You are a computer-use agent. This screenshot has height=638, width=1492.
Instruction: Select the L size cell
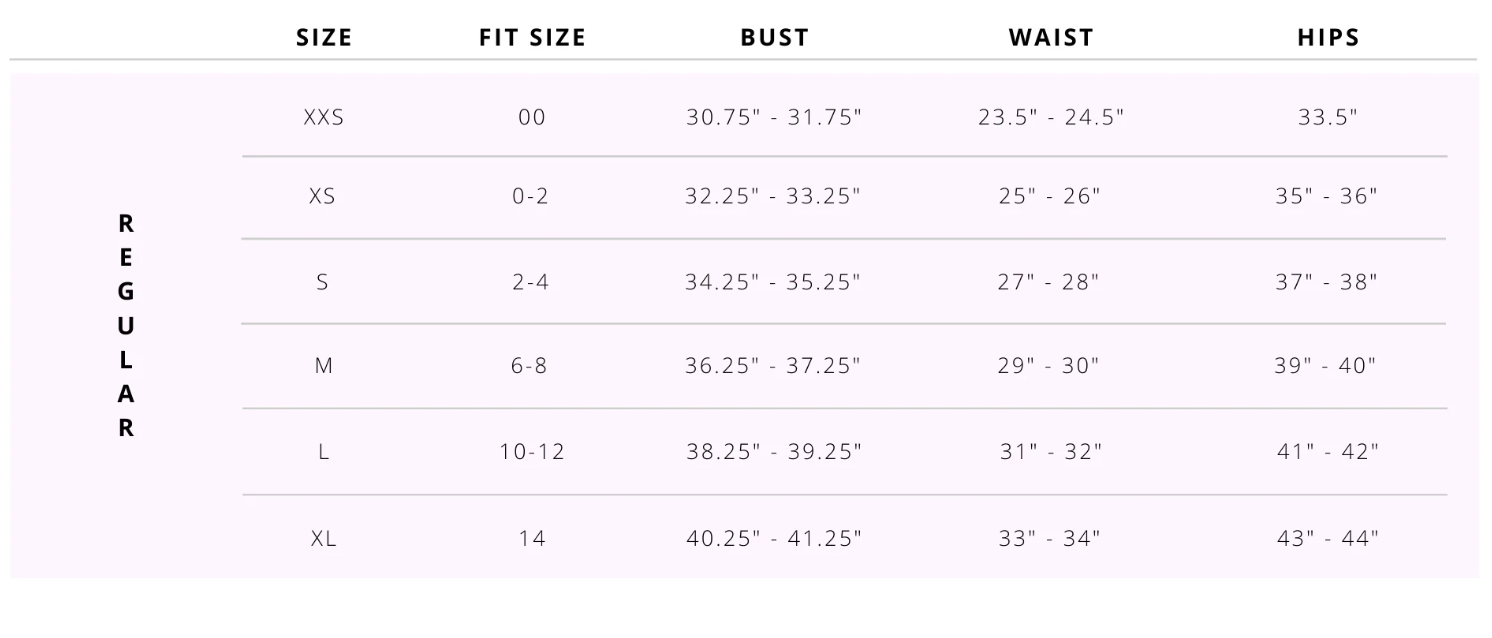324,452
